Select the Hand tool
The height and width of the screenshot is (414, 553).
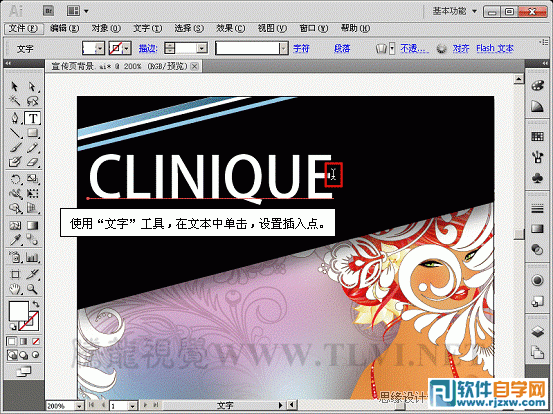point(14,289)
